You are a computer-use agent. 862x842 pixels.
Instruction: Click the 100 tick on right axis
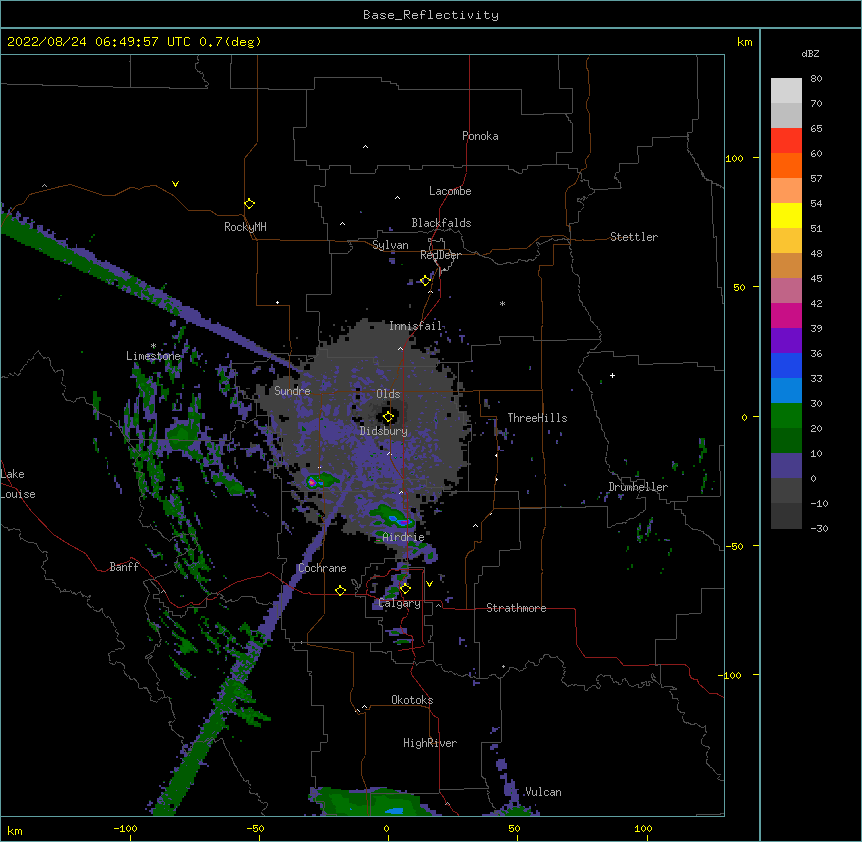coord(734,158)
